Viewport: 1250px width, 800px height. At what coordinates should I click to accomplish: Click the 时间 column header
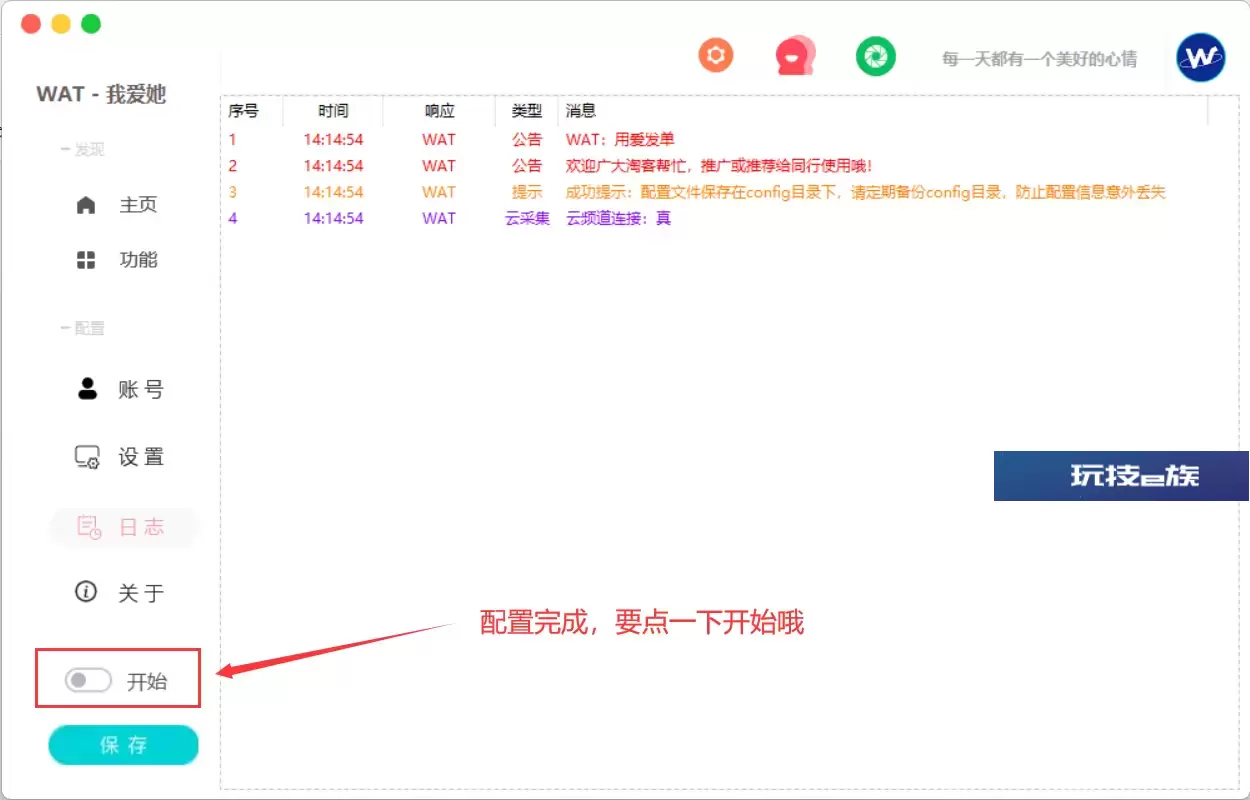click(333, 111)
